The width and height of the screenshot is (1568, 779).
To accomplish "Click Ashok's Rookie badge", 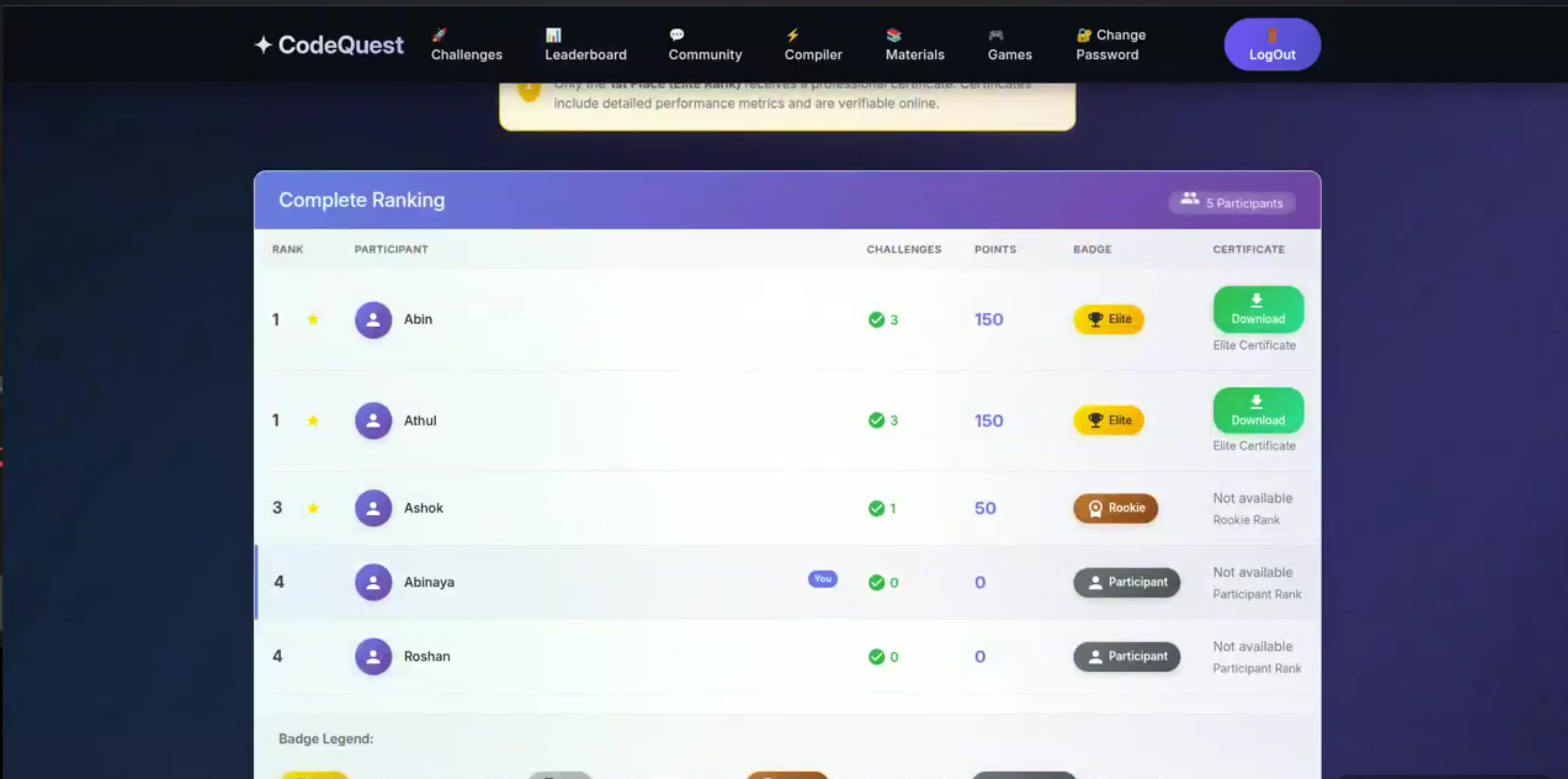I will [1115, 508].
